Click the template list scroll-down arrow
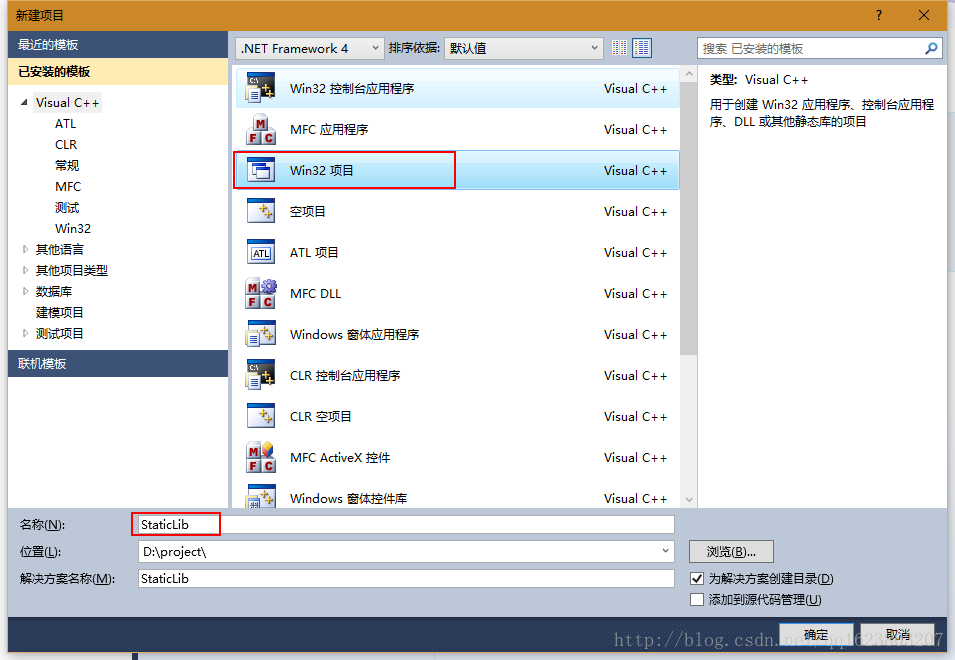 [689, 499]
